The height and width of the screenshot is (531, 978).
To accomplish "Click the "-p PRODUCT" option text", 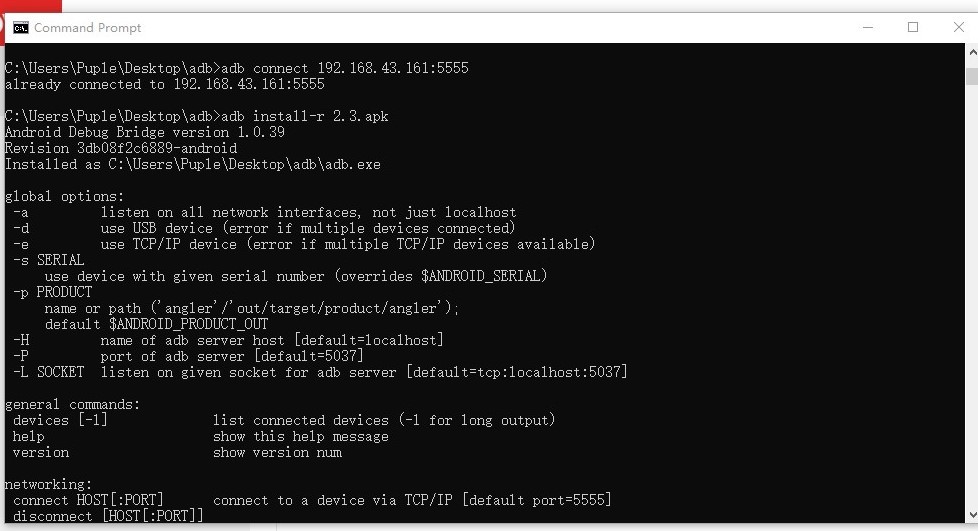I will (52, 292).
